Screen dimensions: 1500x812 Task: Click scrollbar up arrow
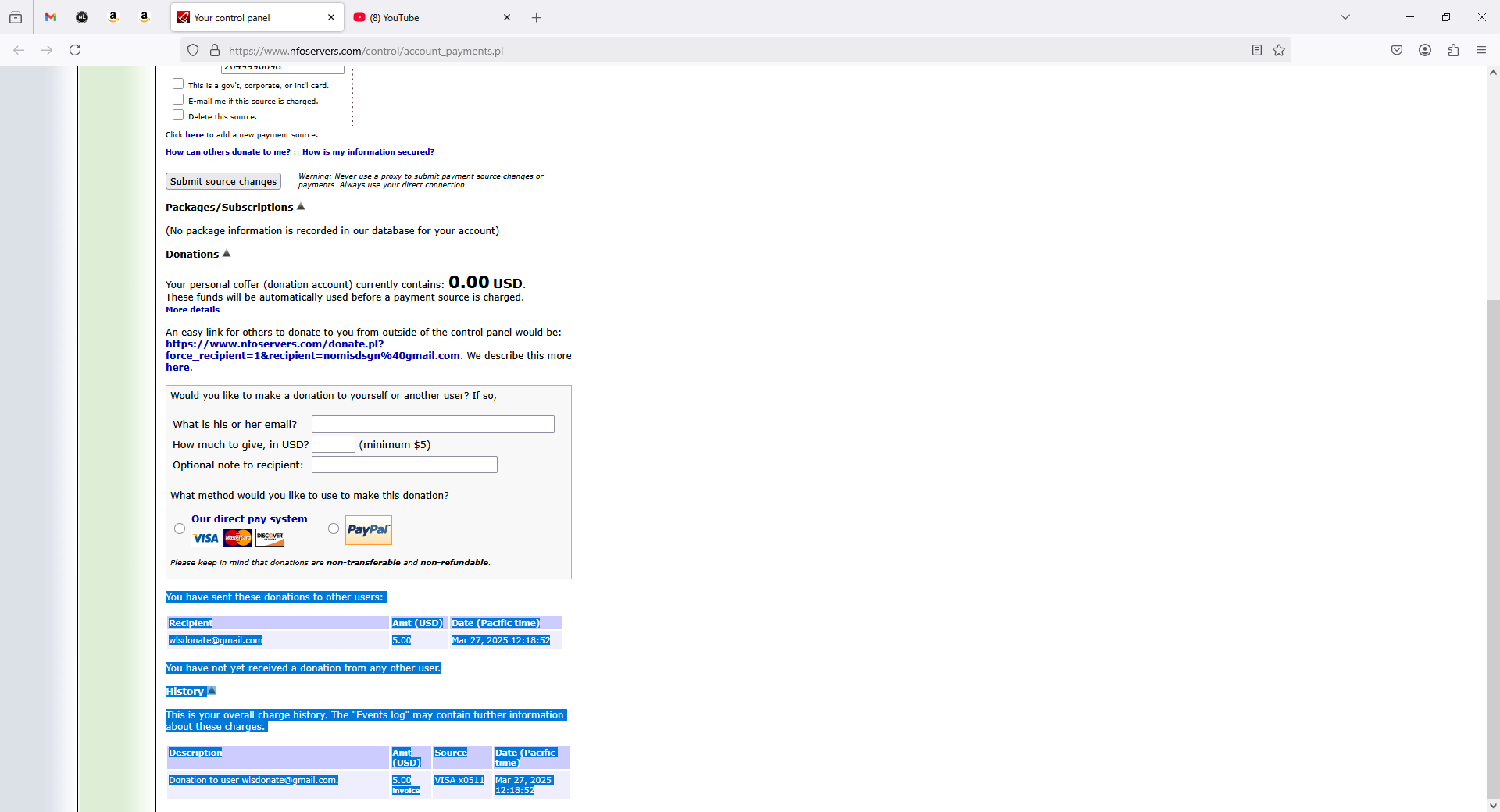(x=1493, y=73)
